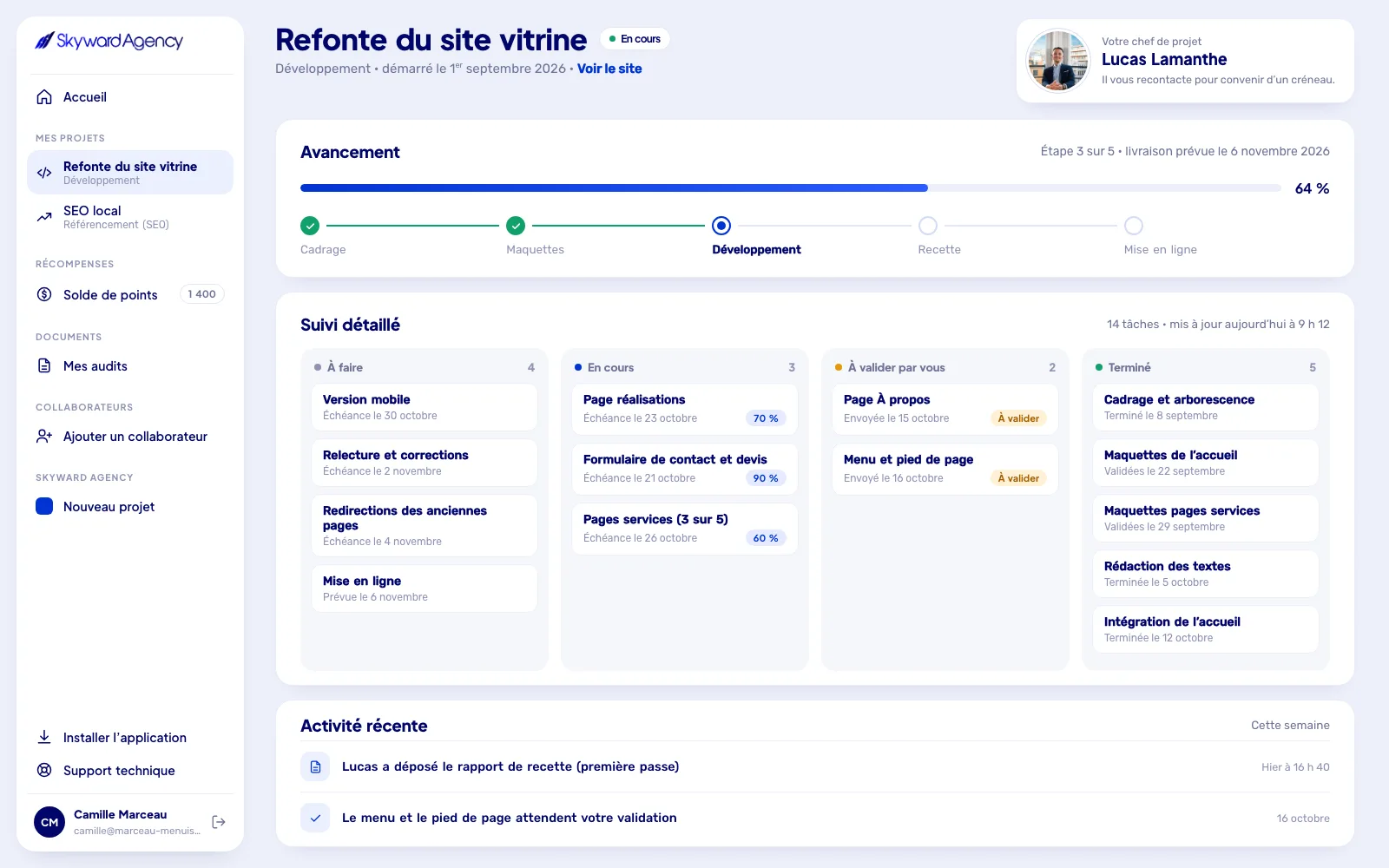Click À valider badge on Page À propos
1389x868 pixels.
point(1018,418)
